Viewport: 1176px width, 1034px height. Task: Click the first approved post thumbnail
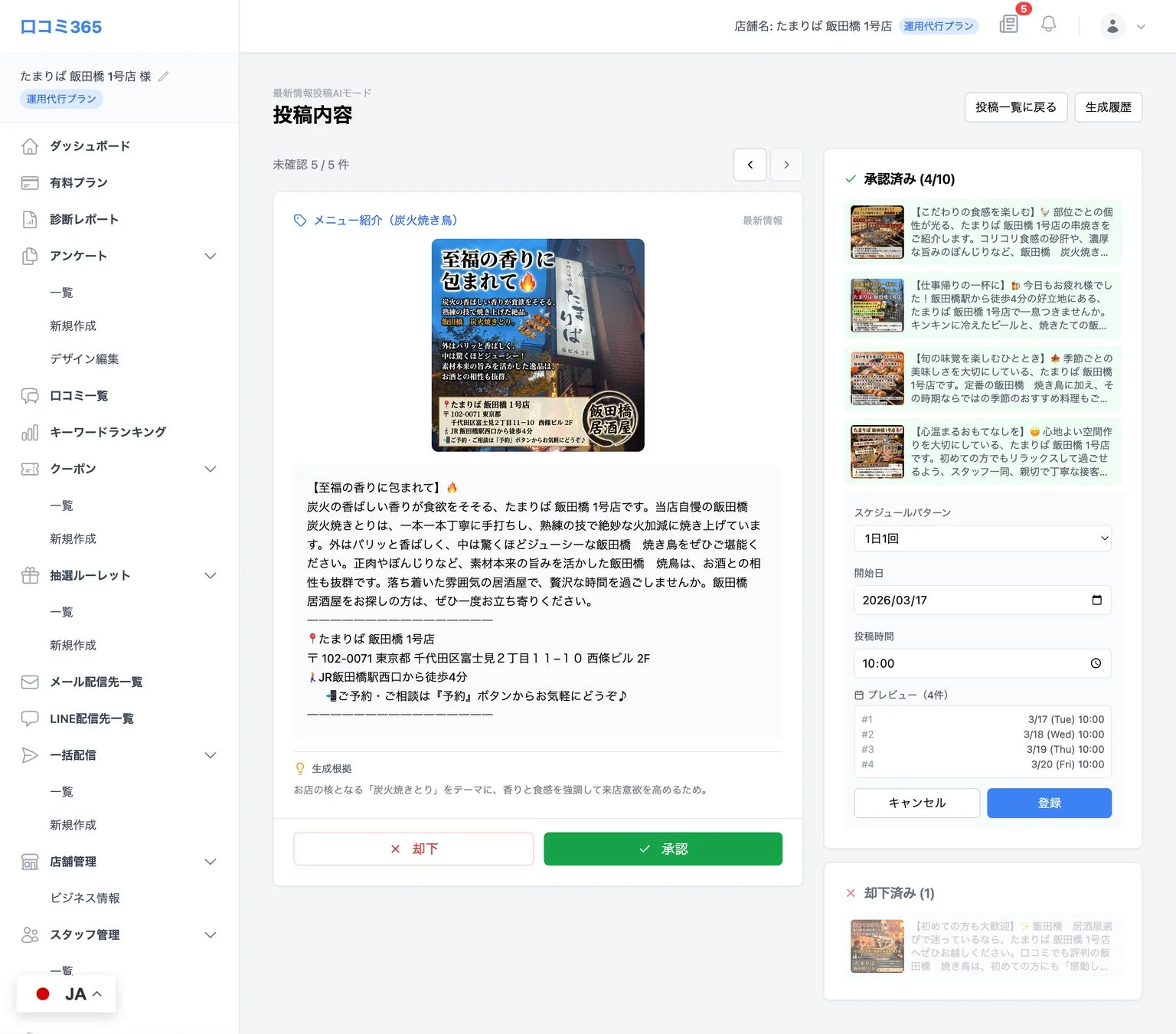pos(876,232)
